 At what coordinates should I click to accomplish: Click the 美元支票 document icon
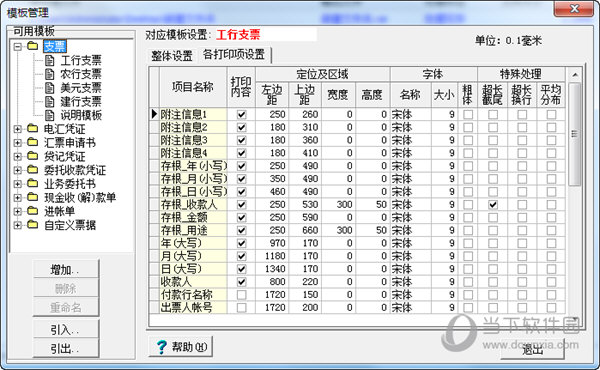pos(50,88)
